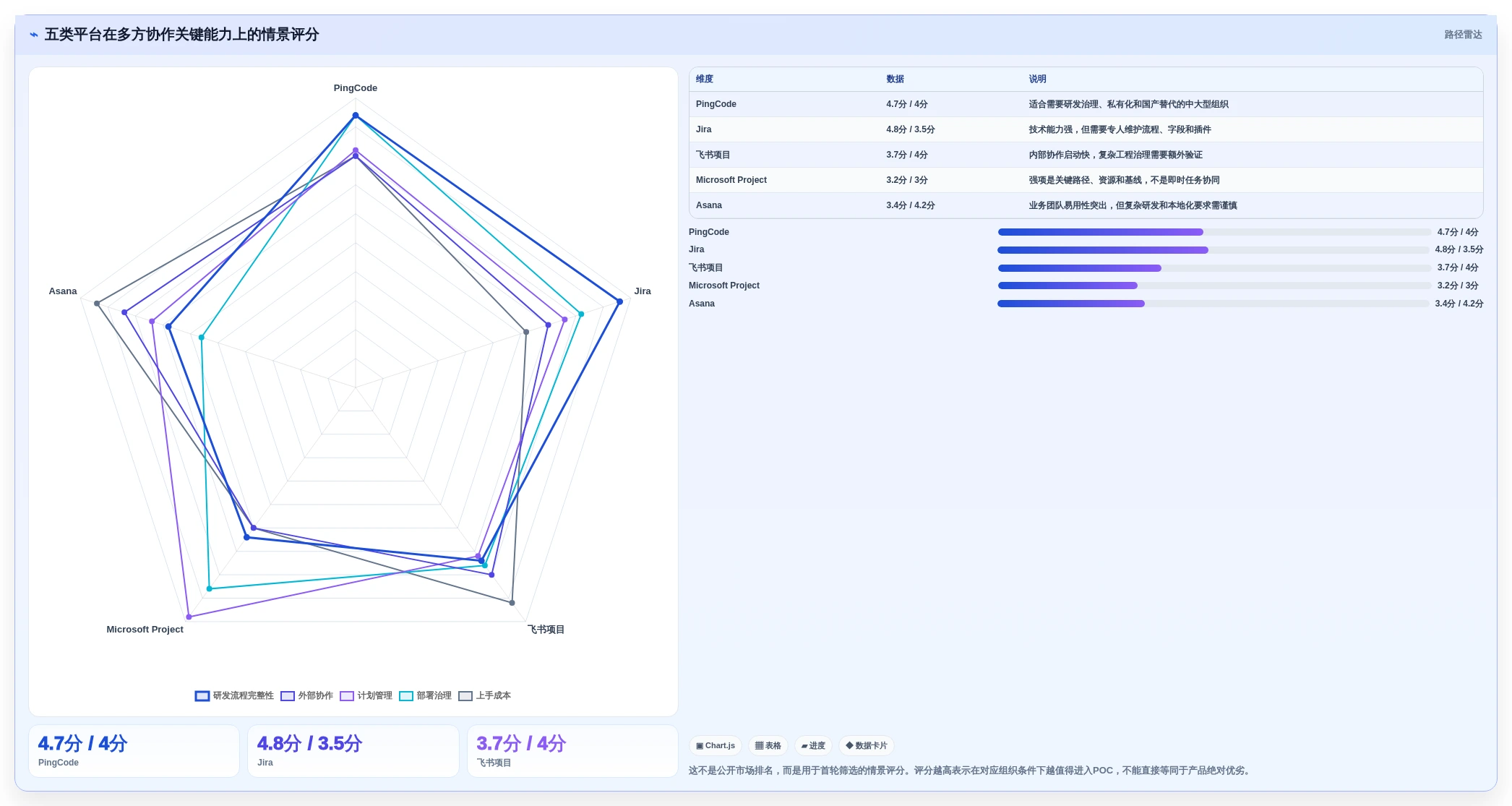Toggle the 部署治理 legend series

[426, 695]
